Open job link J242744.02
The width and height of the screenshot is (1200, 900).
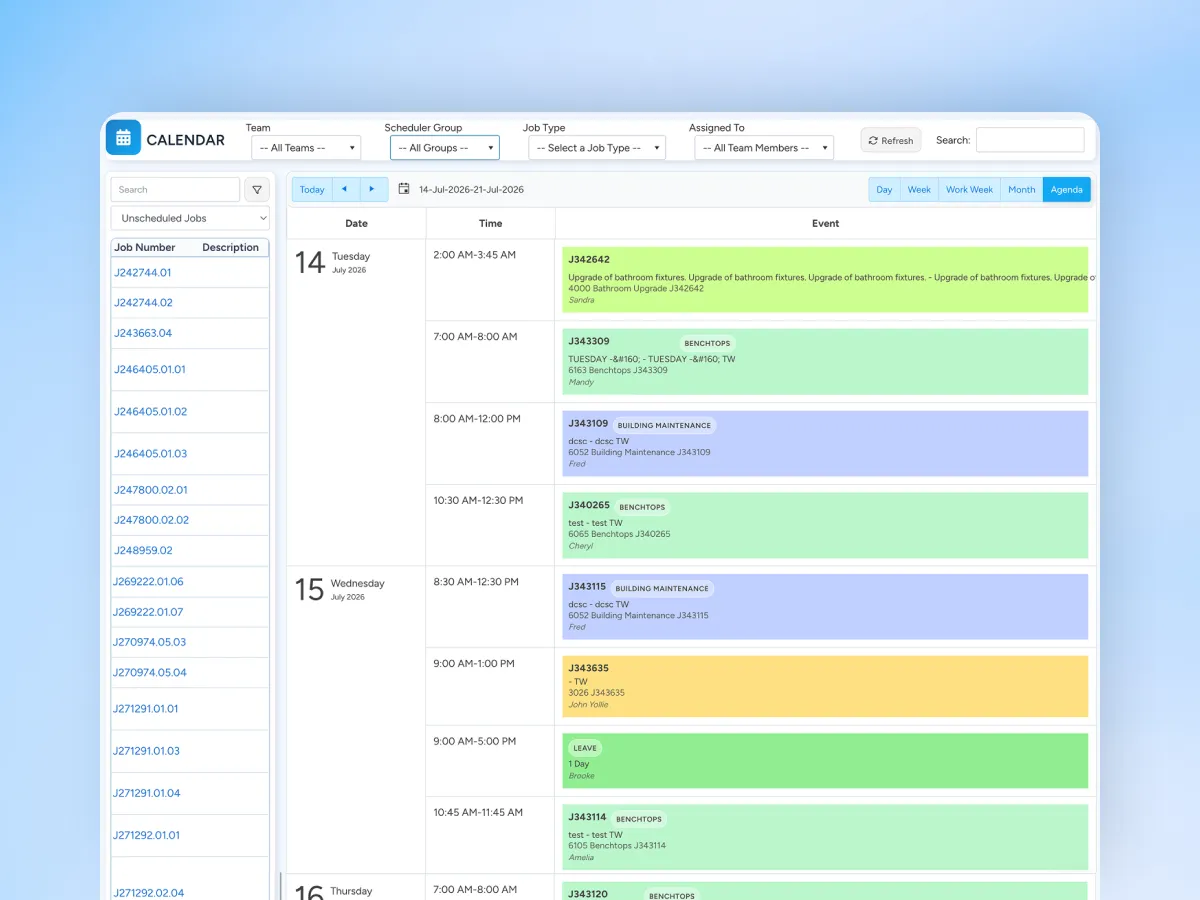[143, 302]
